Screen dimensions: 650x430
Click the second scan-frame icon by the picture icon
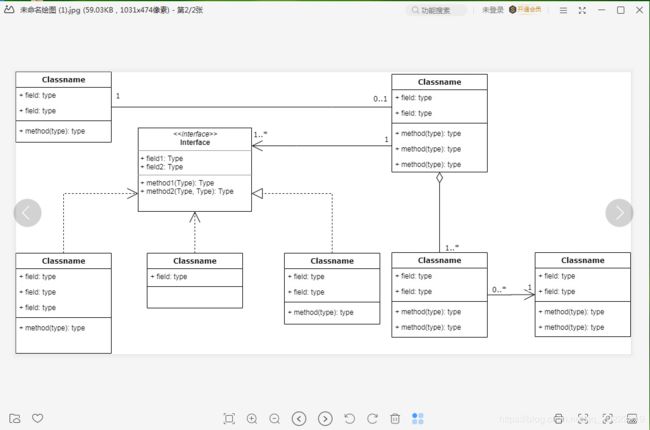pos(608,419)
